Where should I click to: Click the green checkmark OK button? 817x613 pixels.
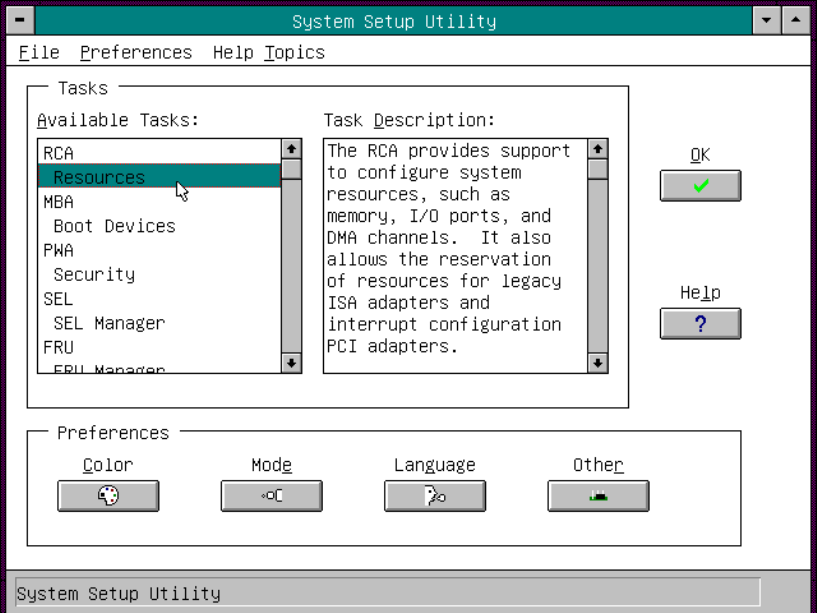tap(700, 186)
